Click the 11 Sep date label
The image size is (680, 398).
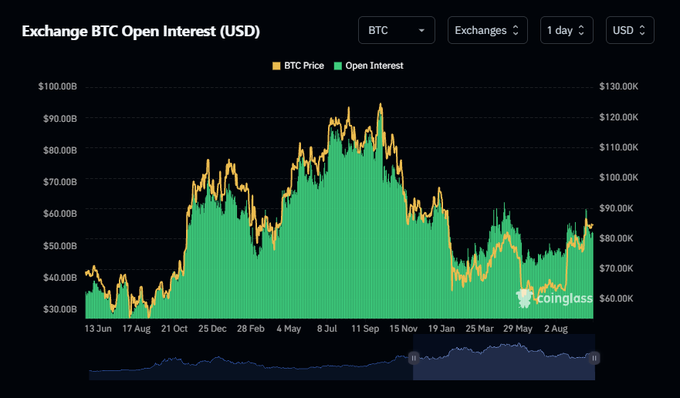(x=365, y=329)
